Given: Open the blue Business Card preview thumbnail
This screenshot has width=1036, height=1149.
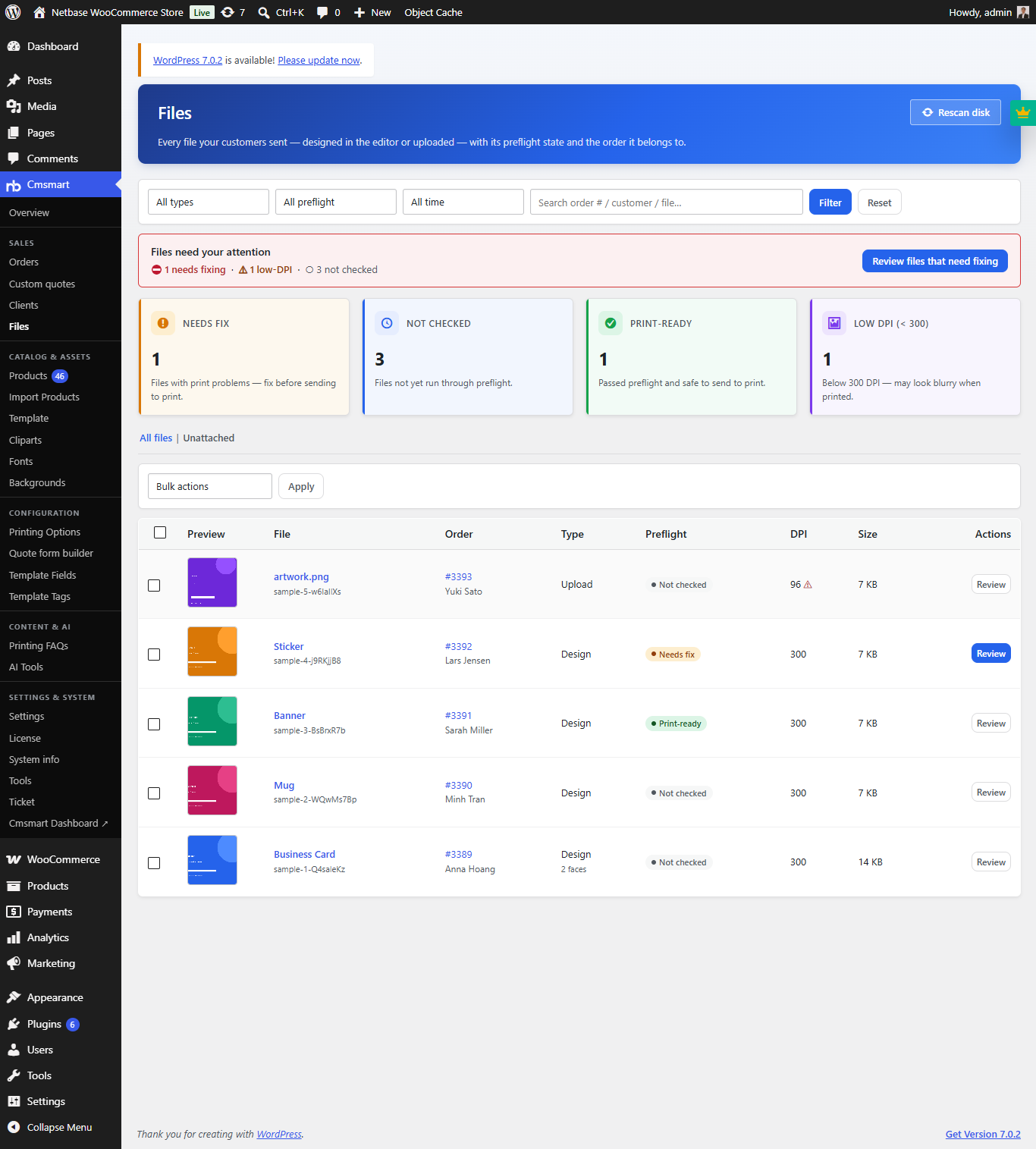Looking at the screenshot, I should tap(212, 860).
